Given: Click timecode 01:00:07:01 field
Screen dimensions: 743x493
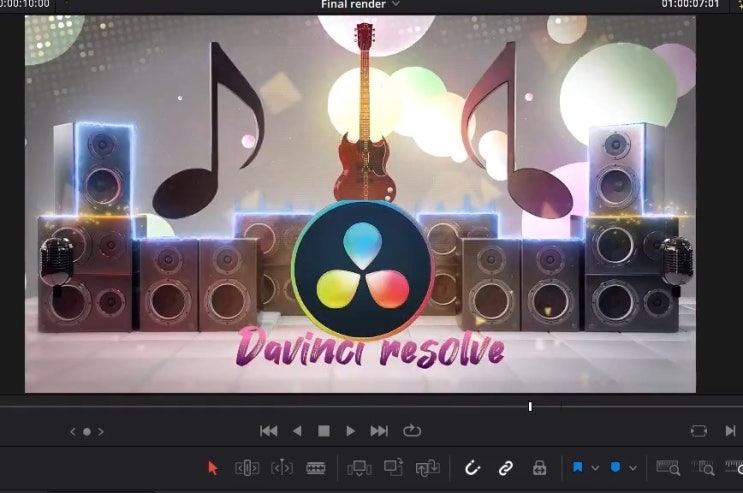Looking at the screenshot, I should click(x=690, y=4).
